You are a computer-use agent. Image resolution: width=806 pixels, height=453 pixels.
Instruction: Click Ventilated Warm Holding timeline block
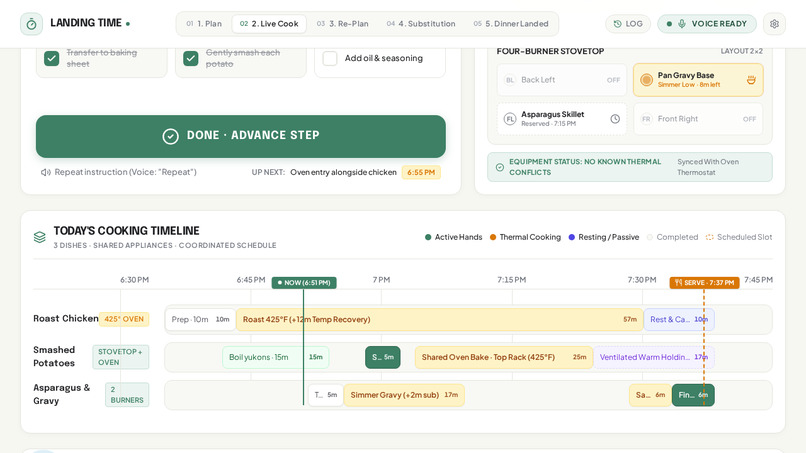coord(654,357)
